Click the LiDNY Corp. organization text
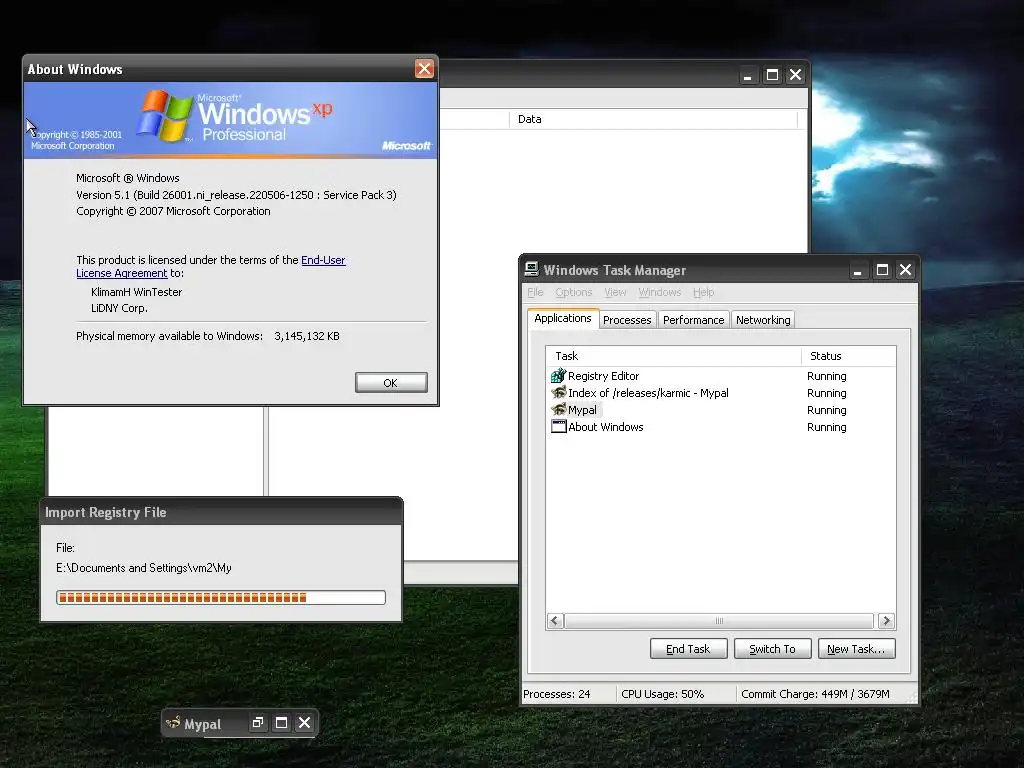The image size is (1024, 768). click(119, 308)
